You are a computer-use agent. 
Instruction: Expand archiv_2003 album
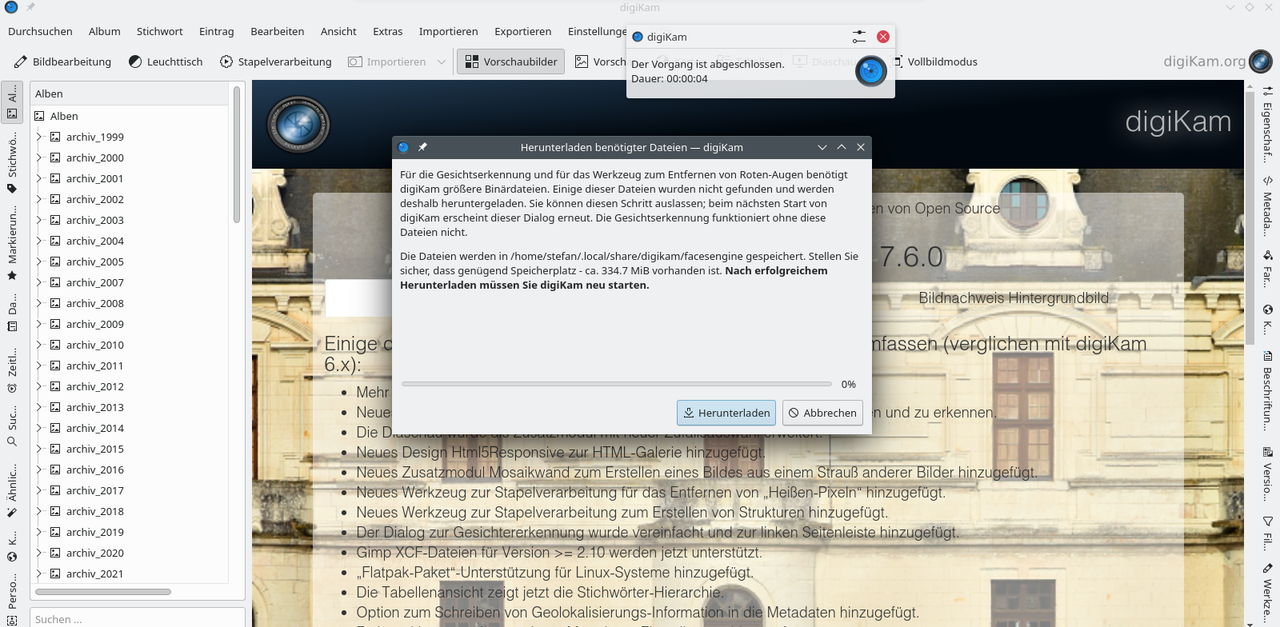(x=39, y=220)
